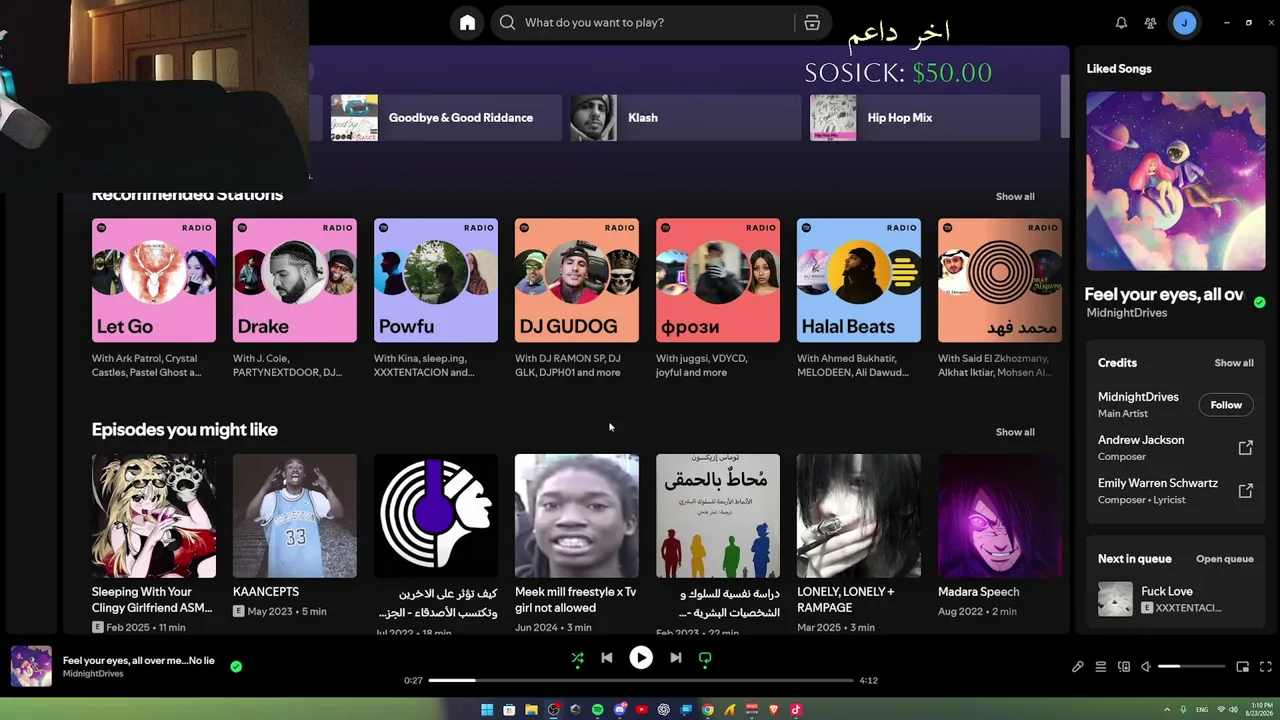This screenshot has width=1280, height=720.
Task: Adjust the volume slider
Action: (x=1191, y=667)
